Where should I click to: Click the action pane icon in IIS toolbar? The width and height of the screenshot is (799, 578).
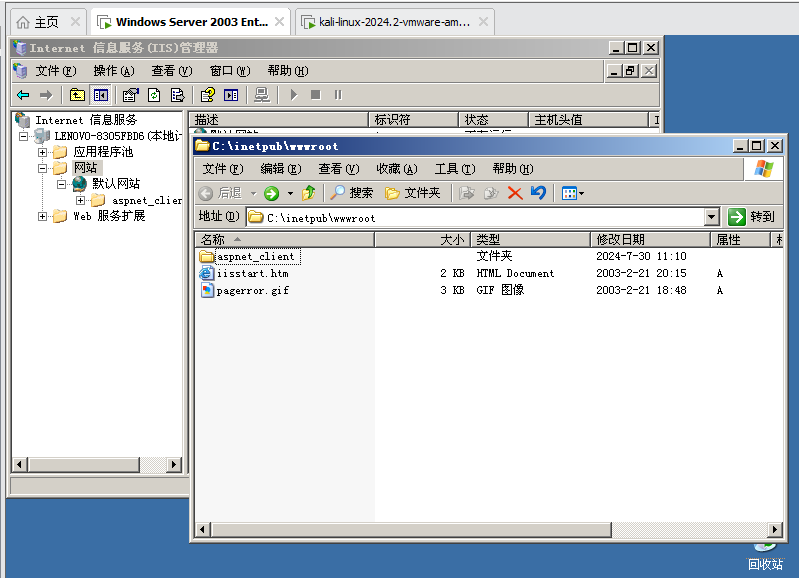231,95
